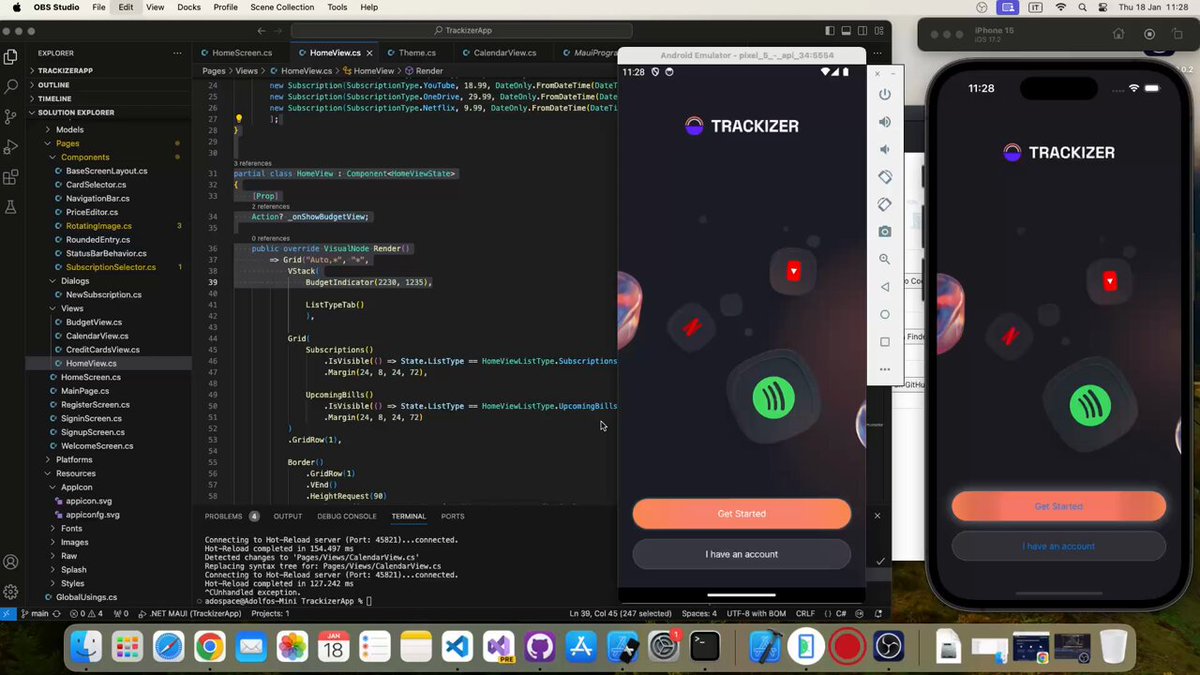Open Visual Studio Code in the Dock
The width and height of the screenshot is (1200, 675).
pyautogui.click(x=457, y=647)
